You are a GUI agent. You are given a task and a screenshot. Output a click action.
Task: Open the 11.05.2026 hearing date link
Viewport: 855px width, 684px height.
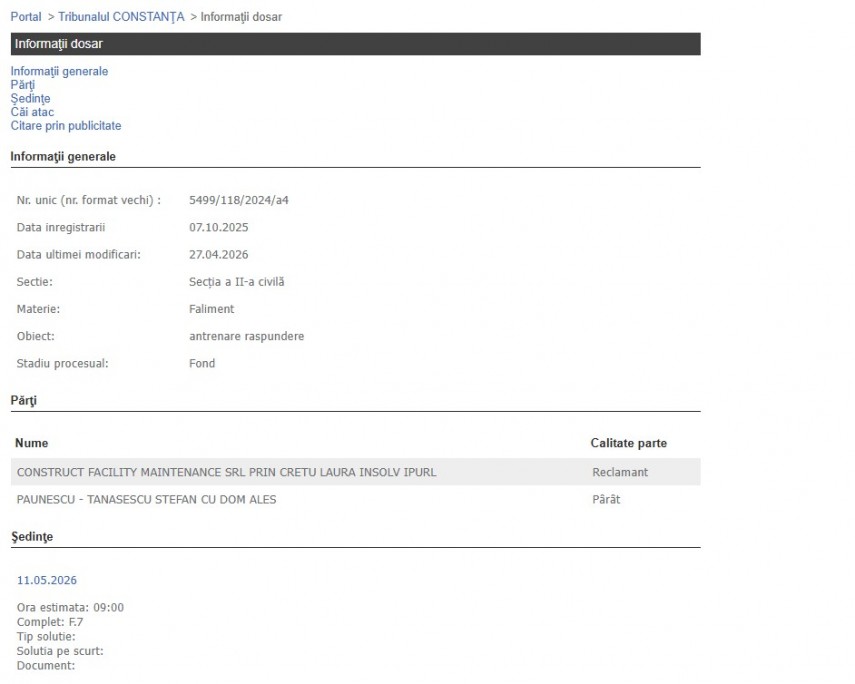pos(47,580)
